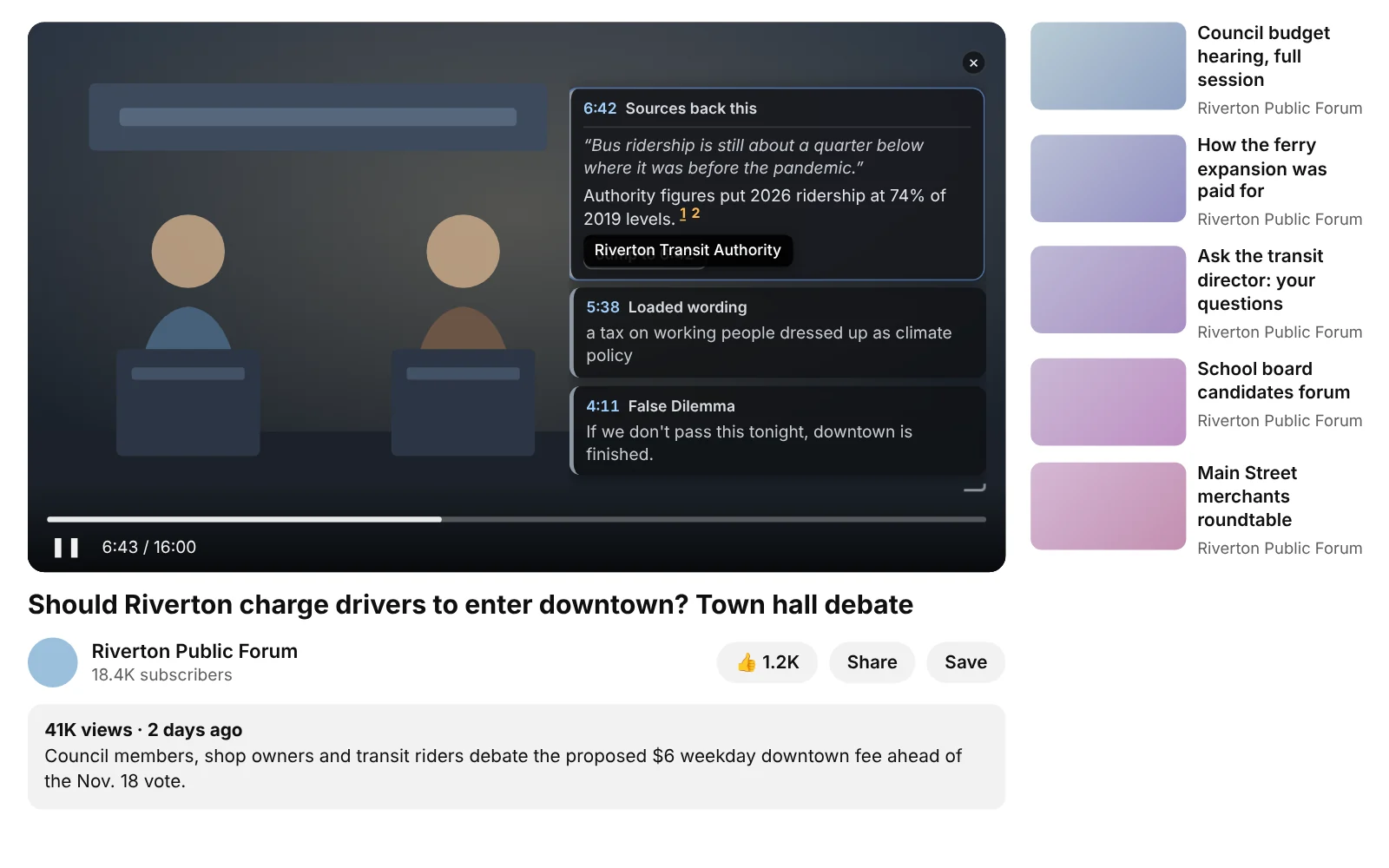Open 'School board candidates forum' title

pyautogui.click(x=1274, y=381)
